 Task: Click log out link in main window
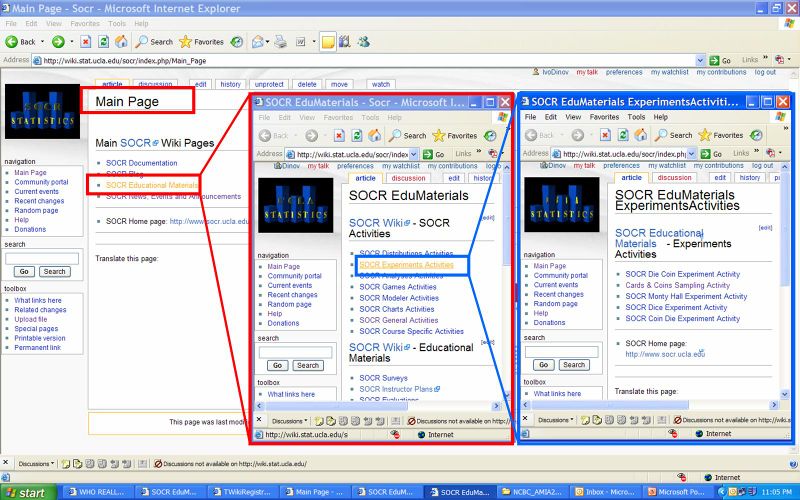(765, 72)
